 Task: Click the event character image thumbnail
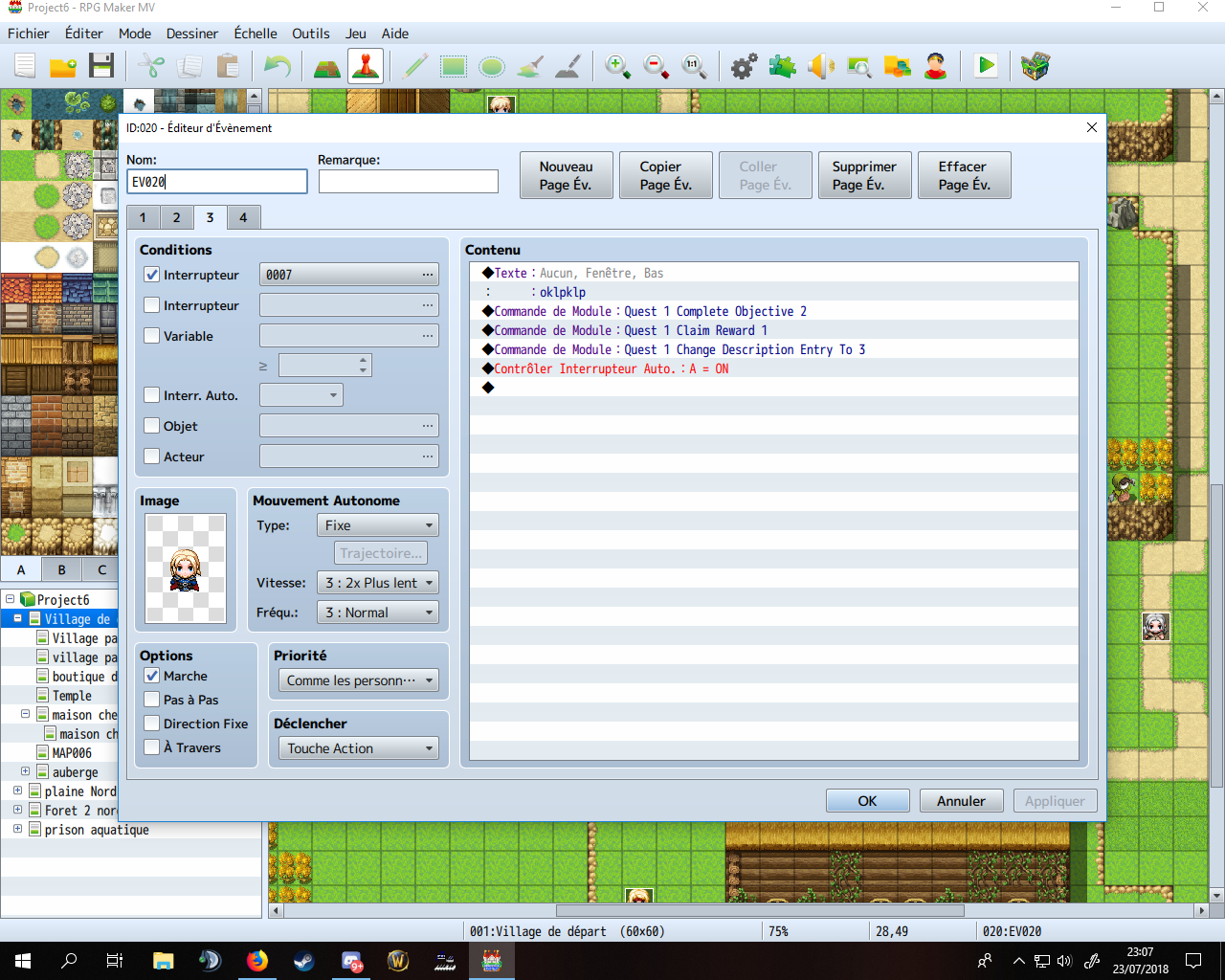[186, 568]
